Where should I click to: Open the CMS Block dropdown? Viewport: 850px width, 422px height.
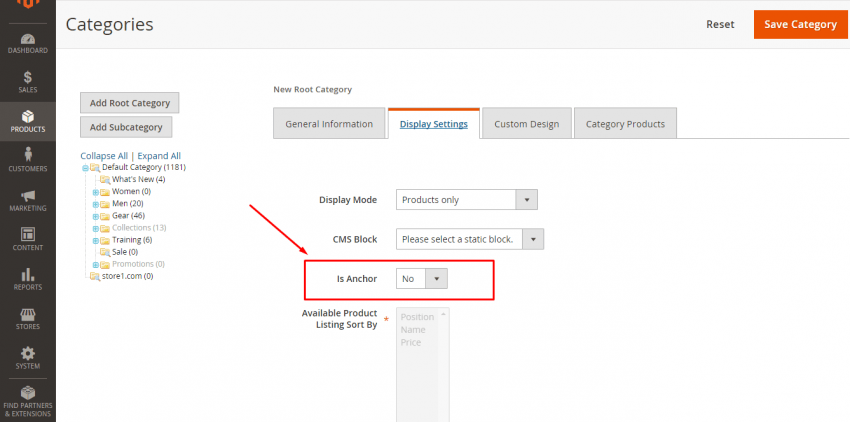(470, 239)
